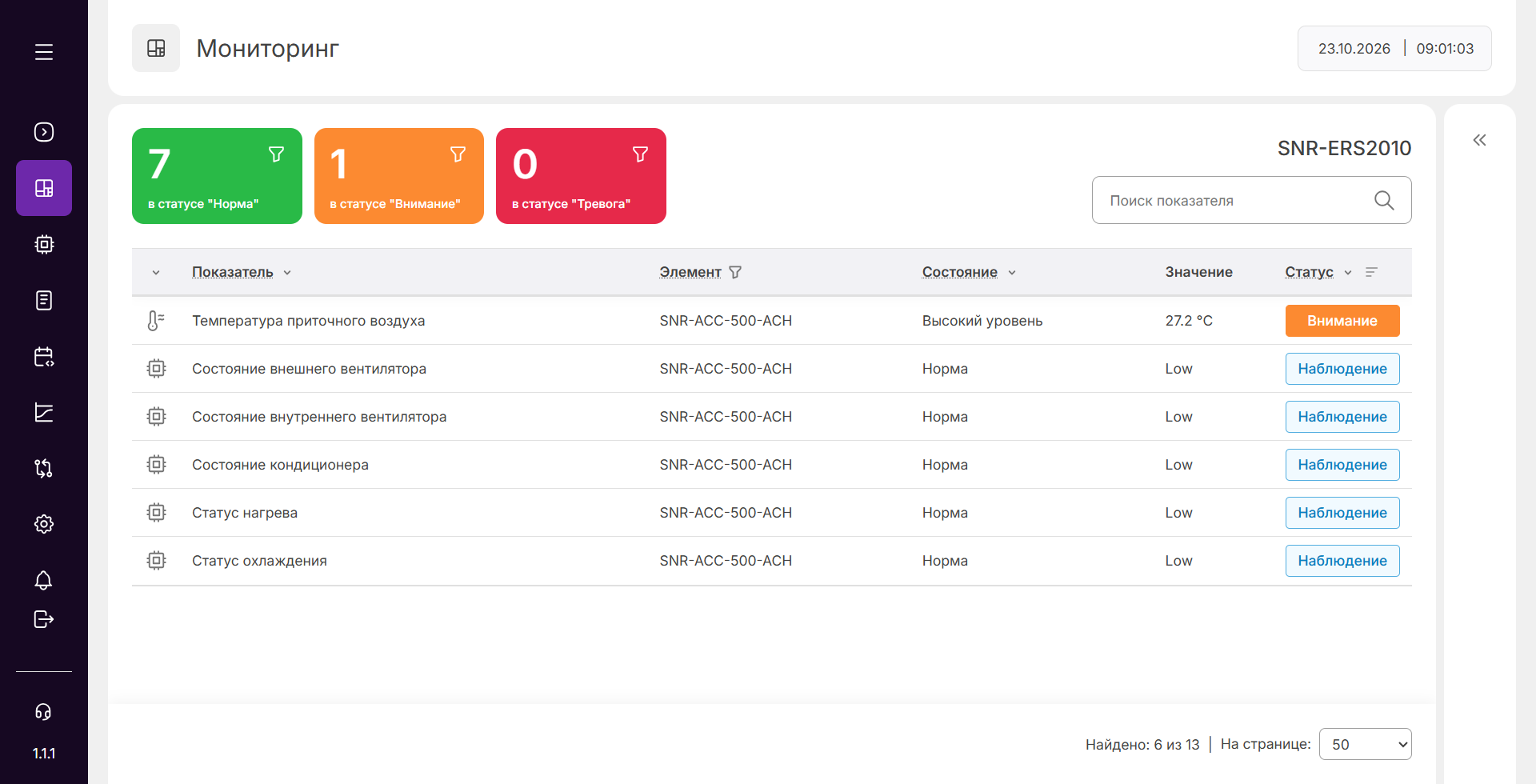
Task: Click the orange Внимание status button
Action: pos(1342,321)
